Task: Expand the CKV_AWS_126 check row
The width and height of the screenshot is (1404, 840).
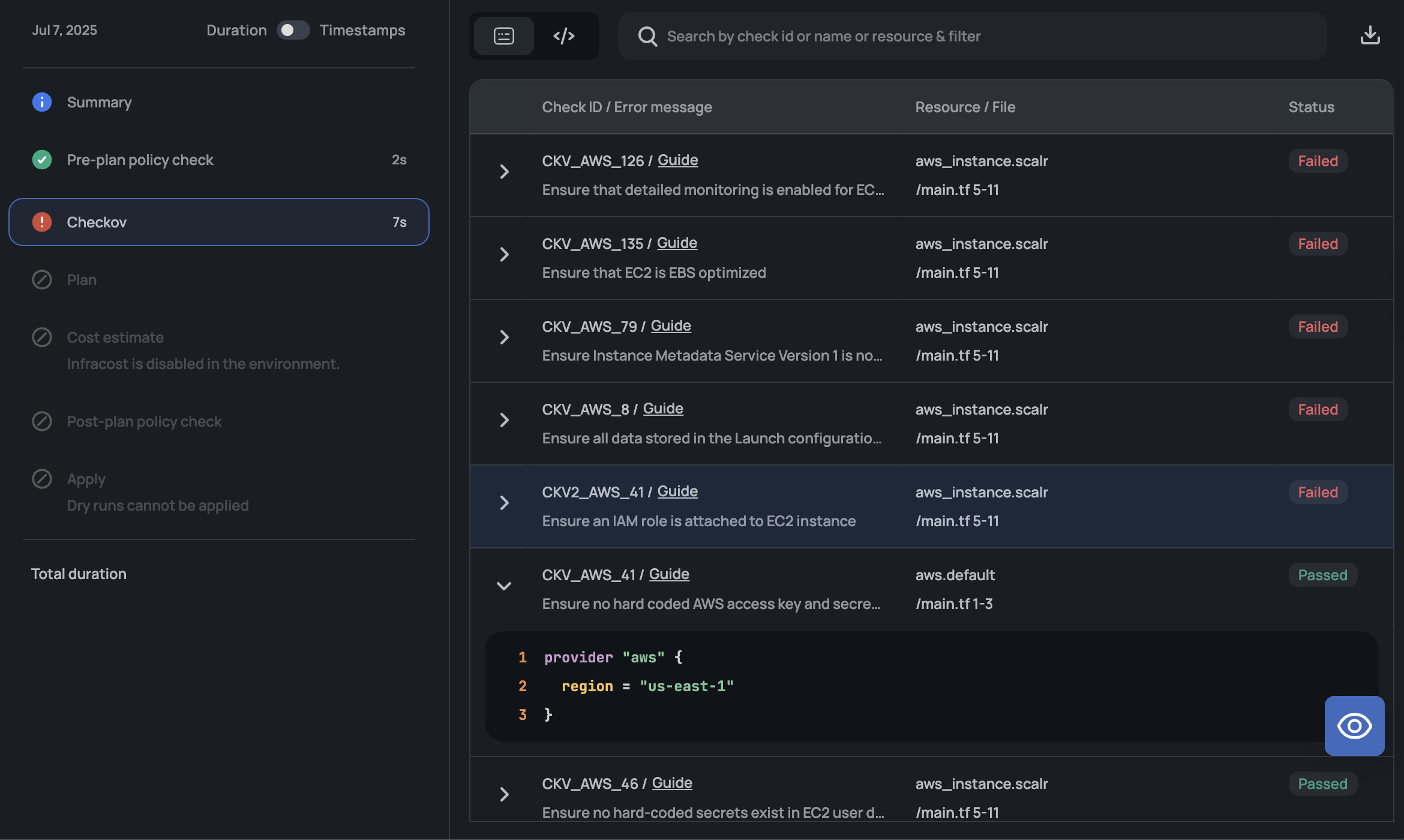Action: [x=504, y=172]
